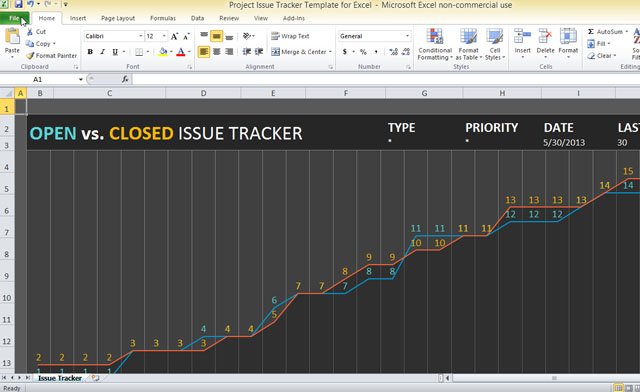The height and width of the screenshot is (392, 640).
Task: Click the Increase Font Size icon
Action: (174, 36)
